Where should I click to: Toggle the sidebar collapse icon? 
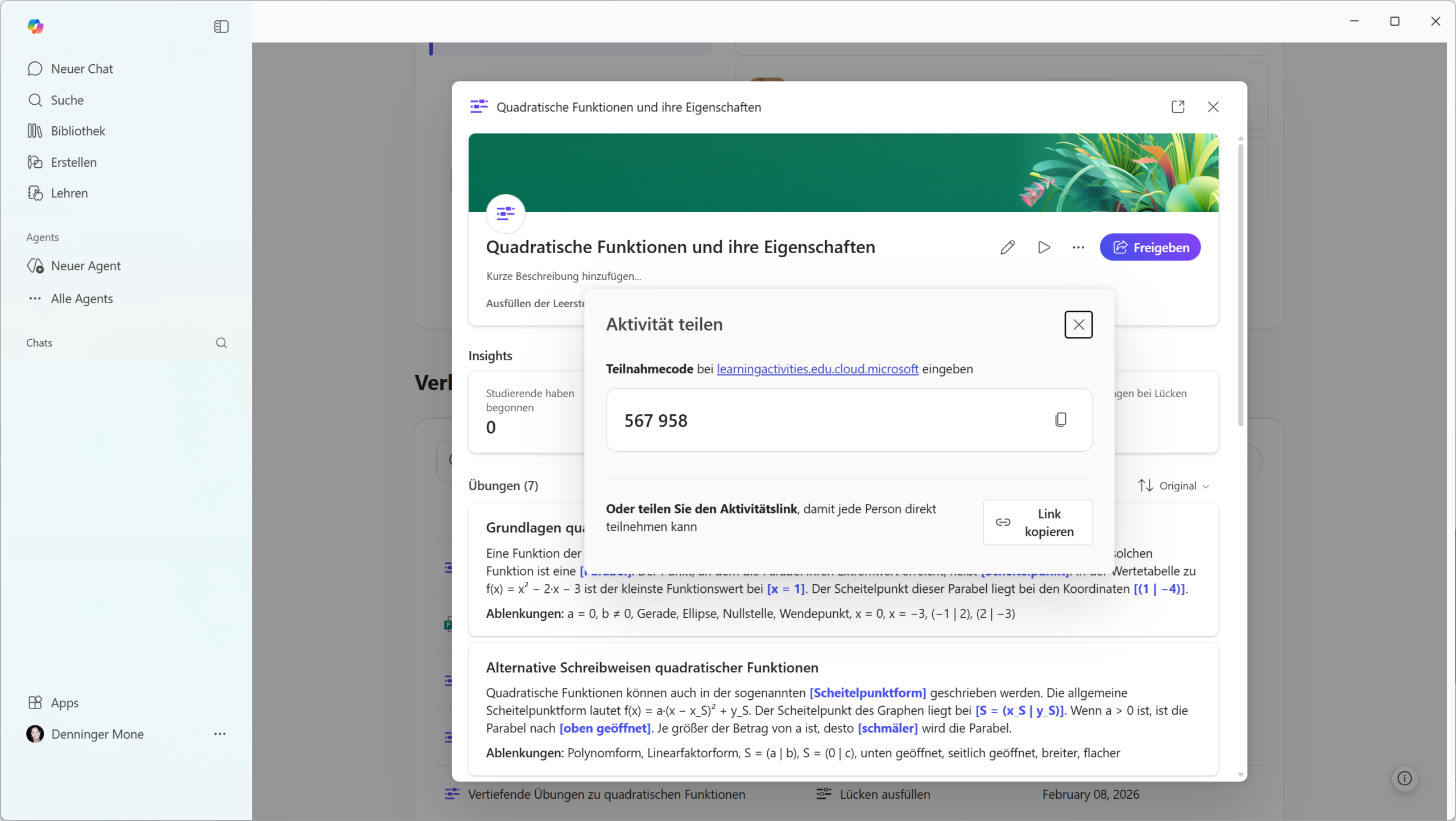tap(221, 27)
